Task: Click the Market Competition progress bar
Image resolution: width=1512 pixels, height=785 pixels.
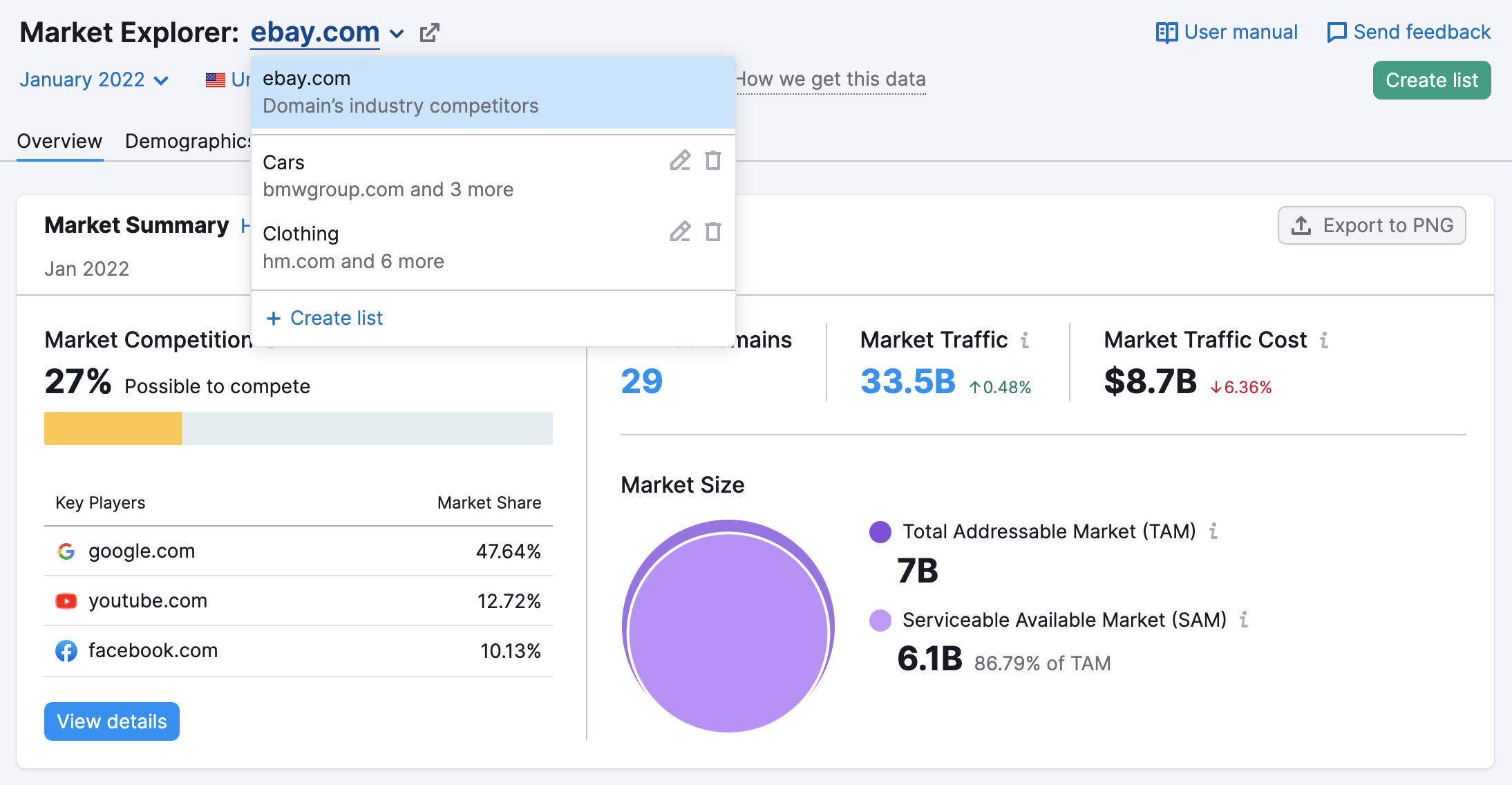Action: click(x=299, y=428)
